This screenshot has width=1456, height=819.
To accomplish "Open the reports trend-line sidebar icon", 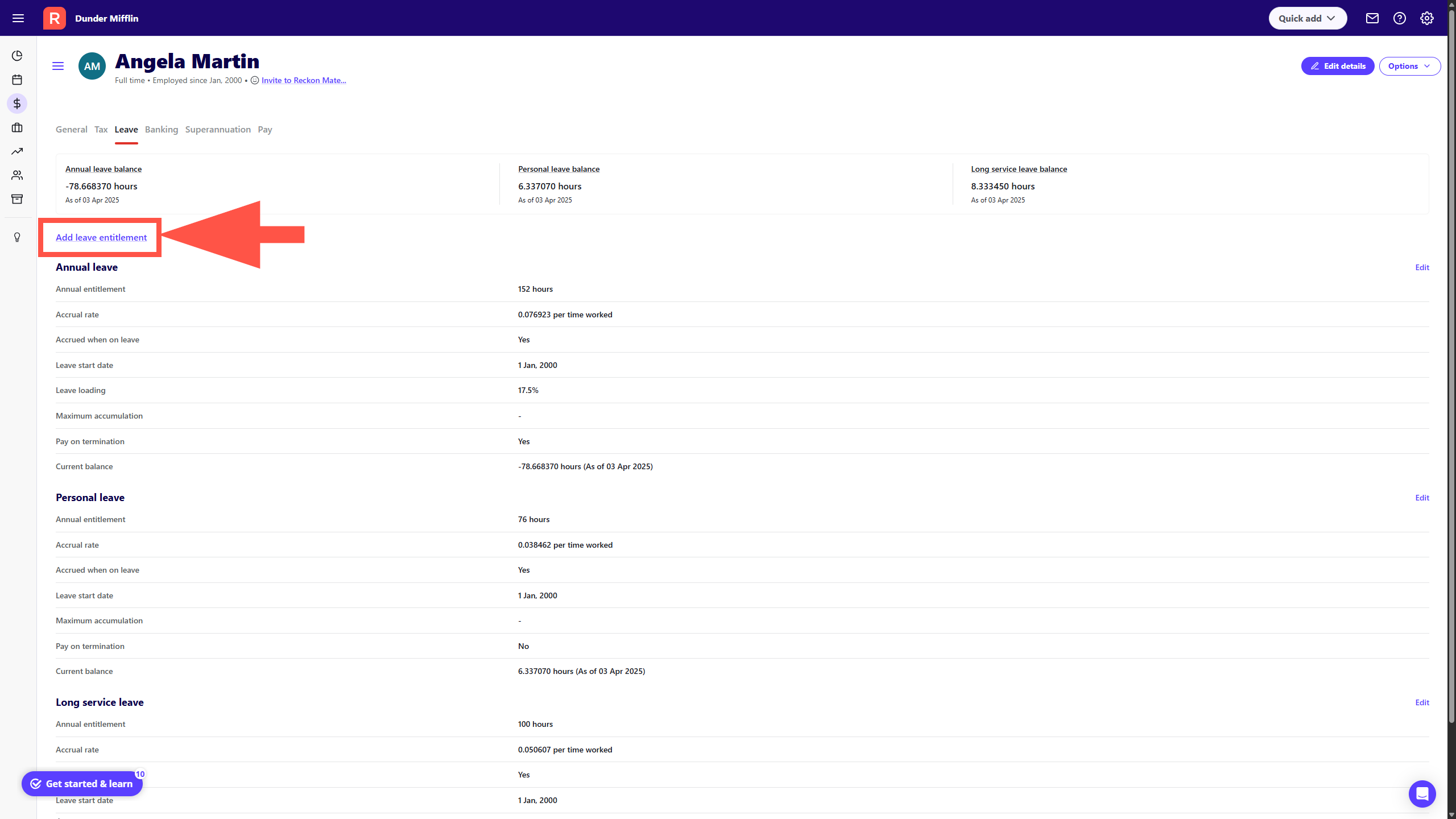I will tap(17, 151).
